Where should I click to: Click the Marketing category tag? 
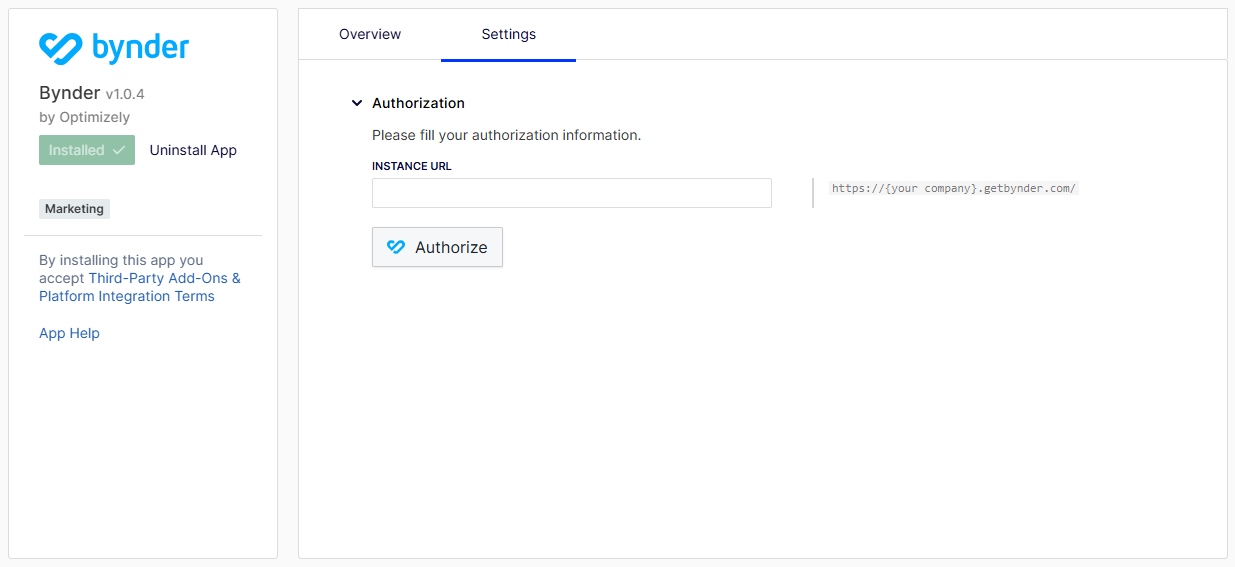click(75, 209)
